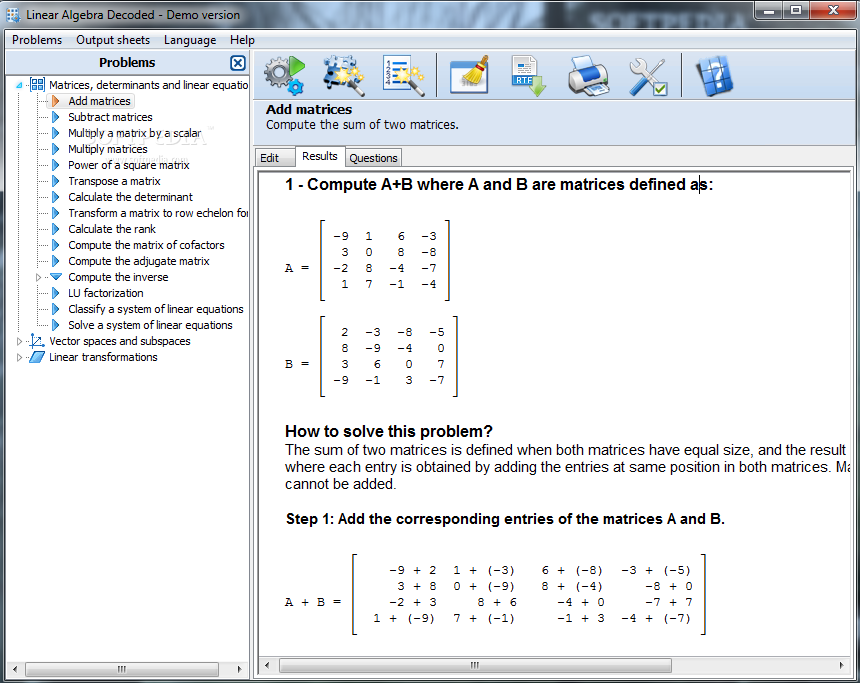
Task: Click the results pane scroll-left arrow
Action: pyautogui.click(x=267, y=665)
